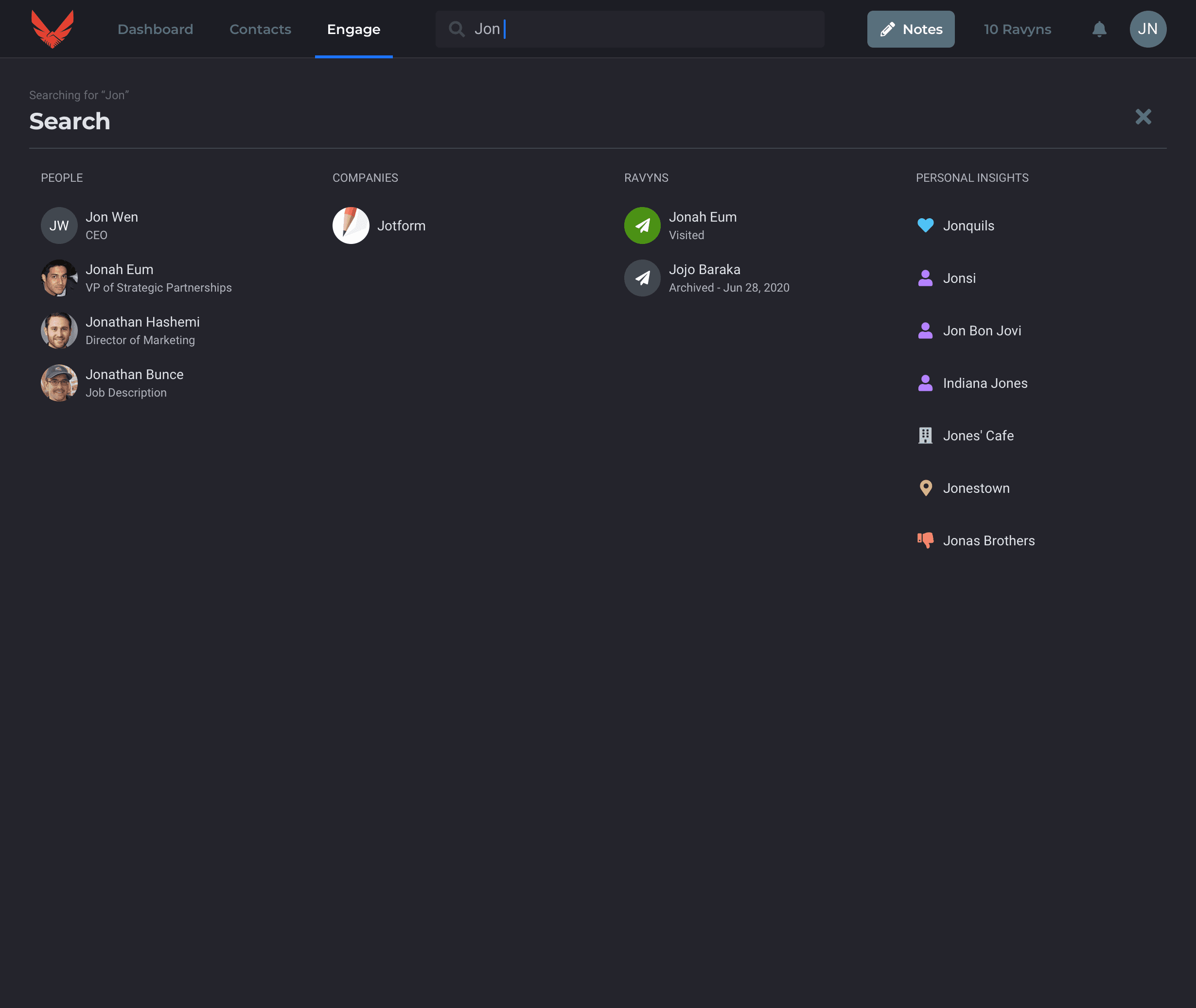Click the green Jonah Eum Ravyn icon
This screenshot has height=1008, width=1196.
pyautogui.click(x=642, y=226)
